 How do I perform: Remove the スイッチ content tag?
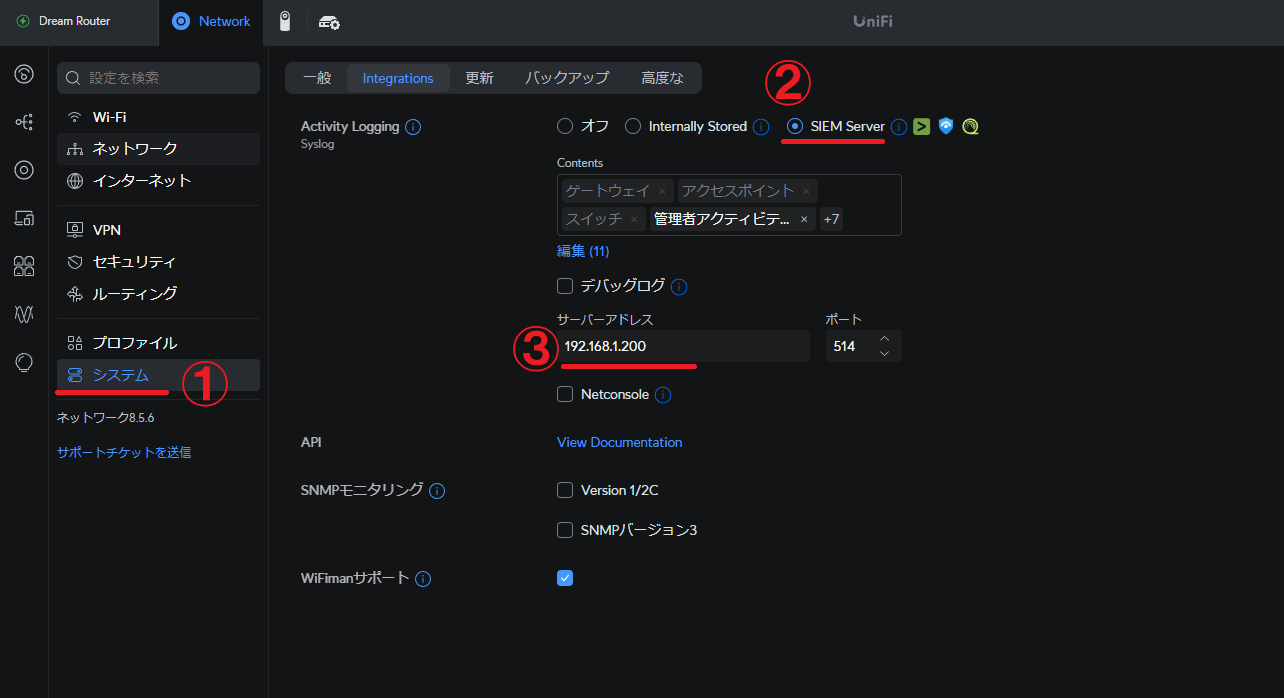(x=634, y=219)
